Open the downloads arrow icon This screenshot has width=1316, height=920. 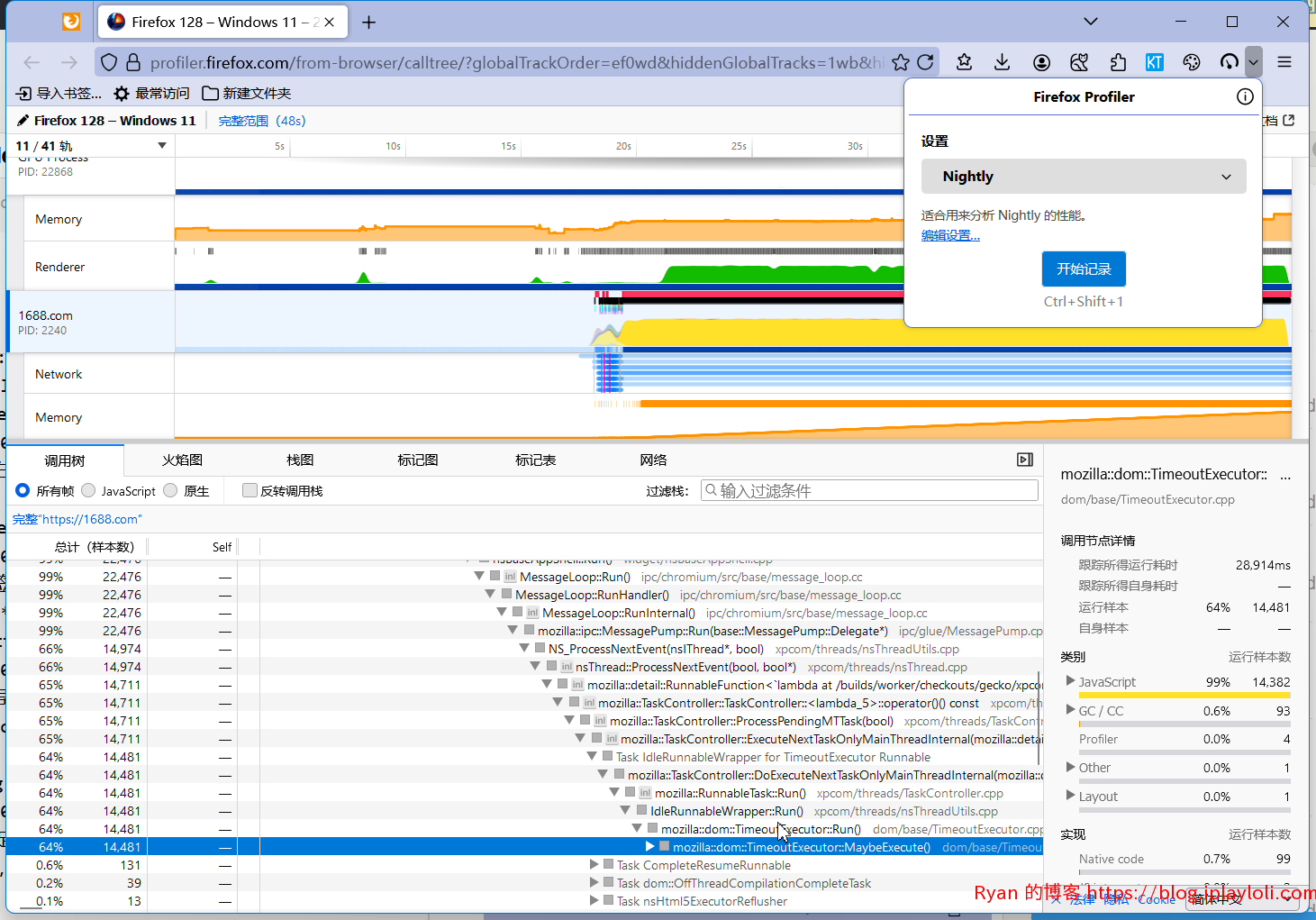coord(1002,62)
